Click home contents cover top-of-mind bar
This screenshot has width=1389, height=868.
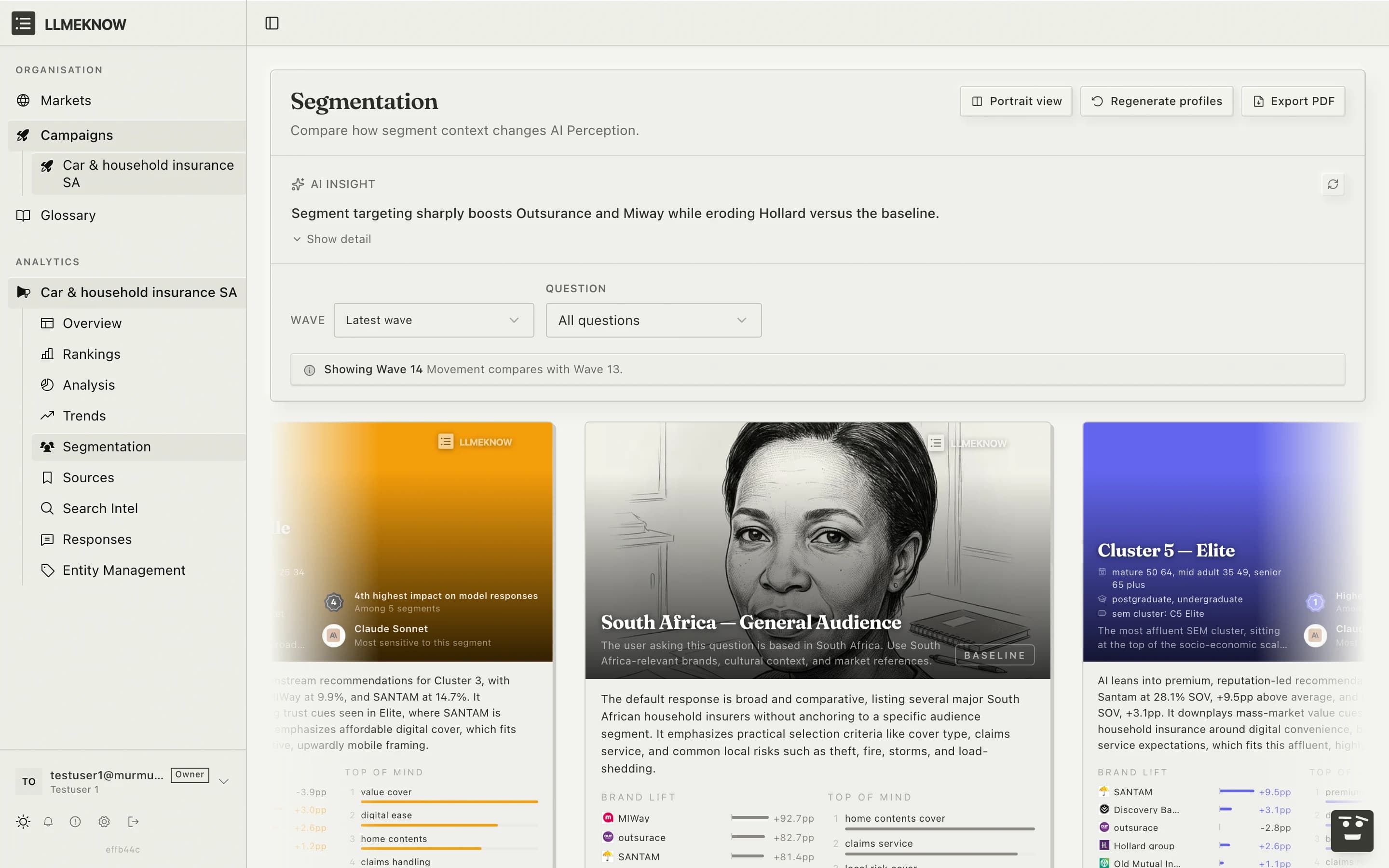pos(940,829)
